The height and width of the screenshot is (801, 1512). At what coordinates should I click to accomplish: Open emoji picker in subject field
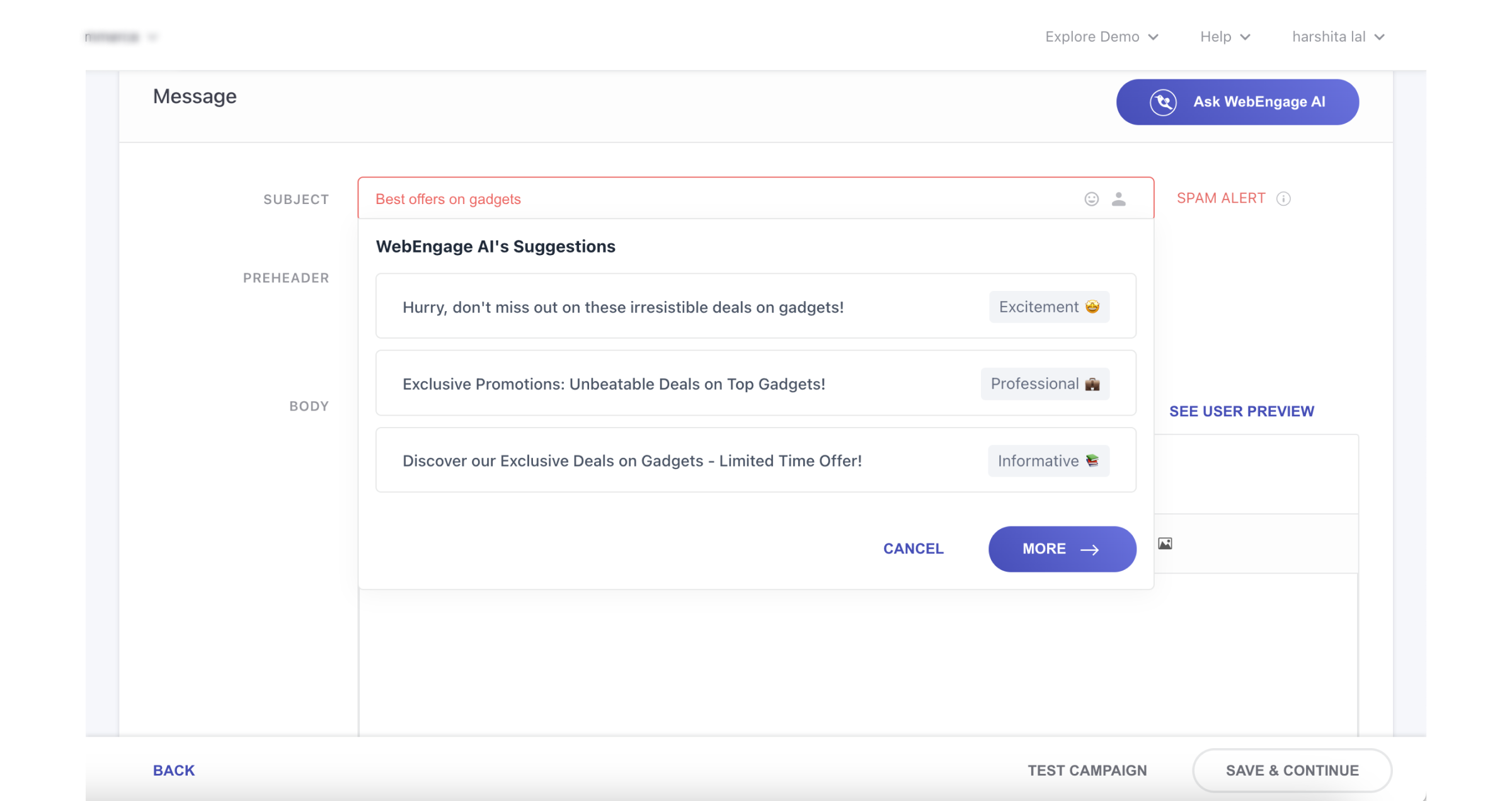(1091, 199)
